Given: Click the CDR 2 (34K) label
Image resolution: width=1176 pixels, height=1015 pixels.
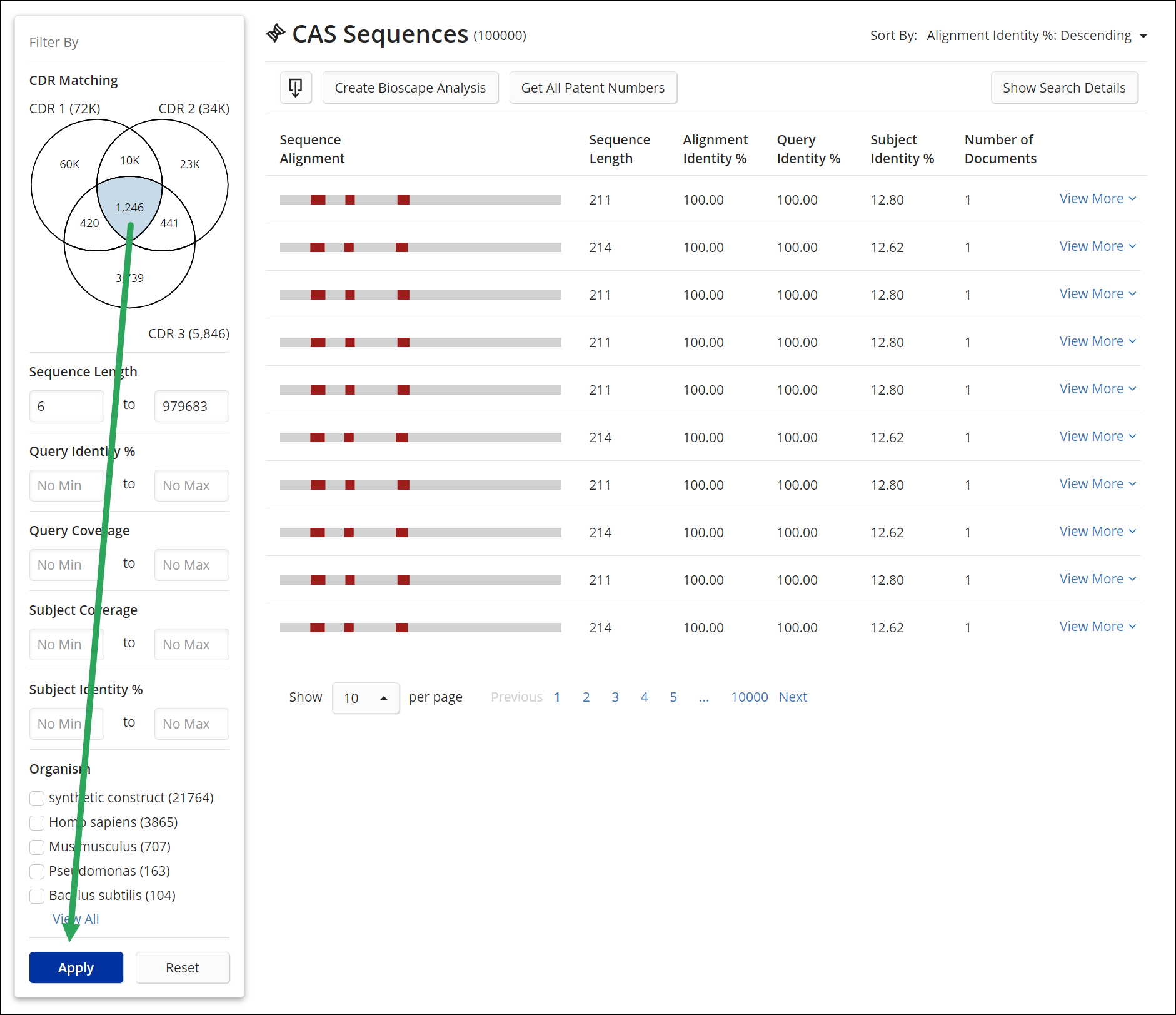Looking at the screenshot, I should [194, 109].
